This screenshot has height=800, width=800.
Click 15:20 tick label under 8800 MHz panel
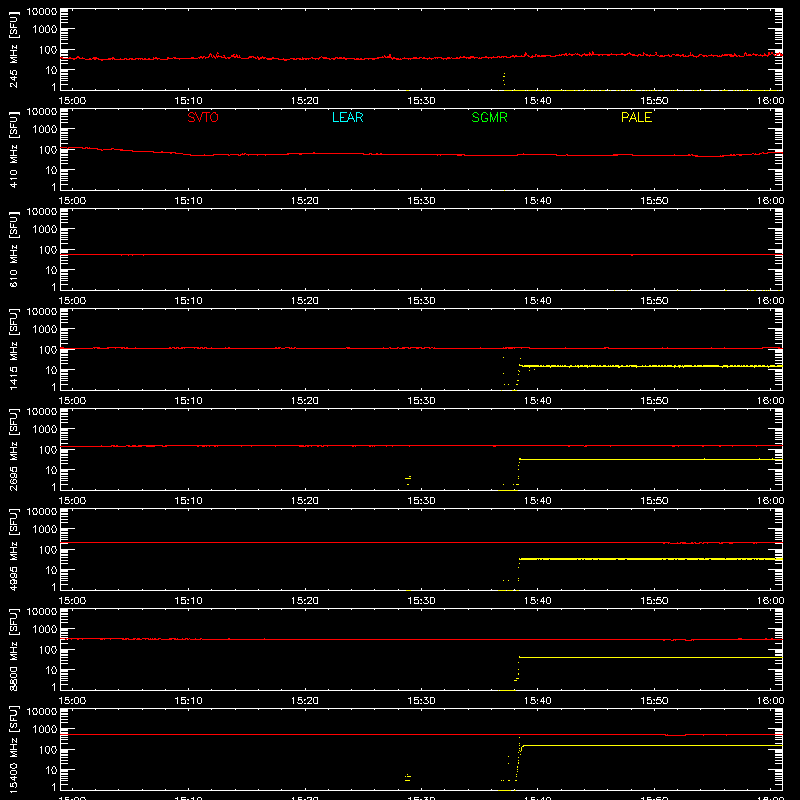[x=305, y=701]
